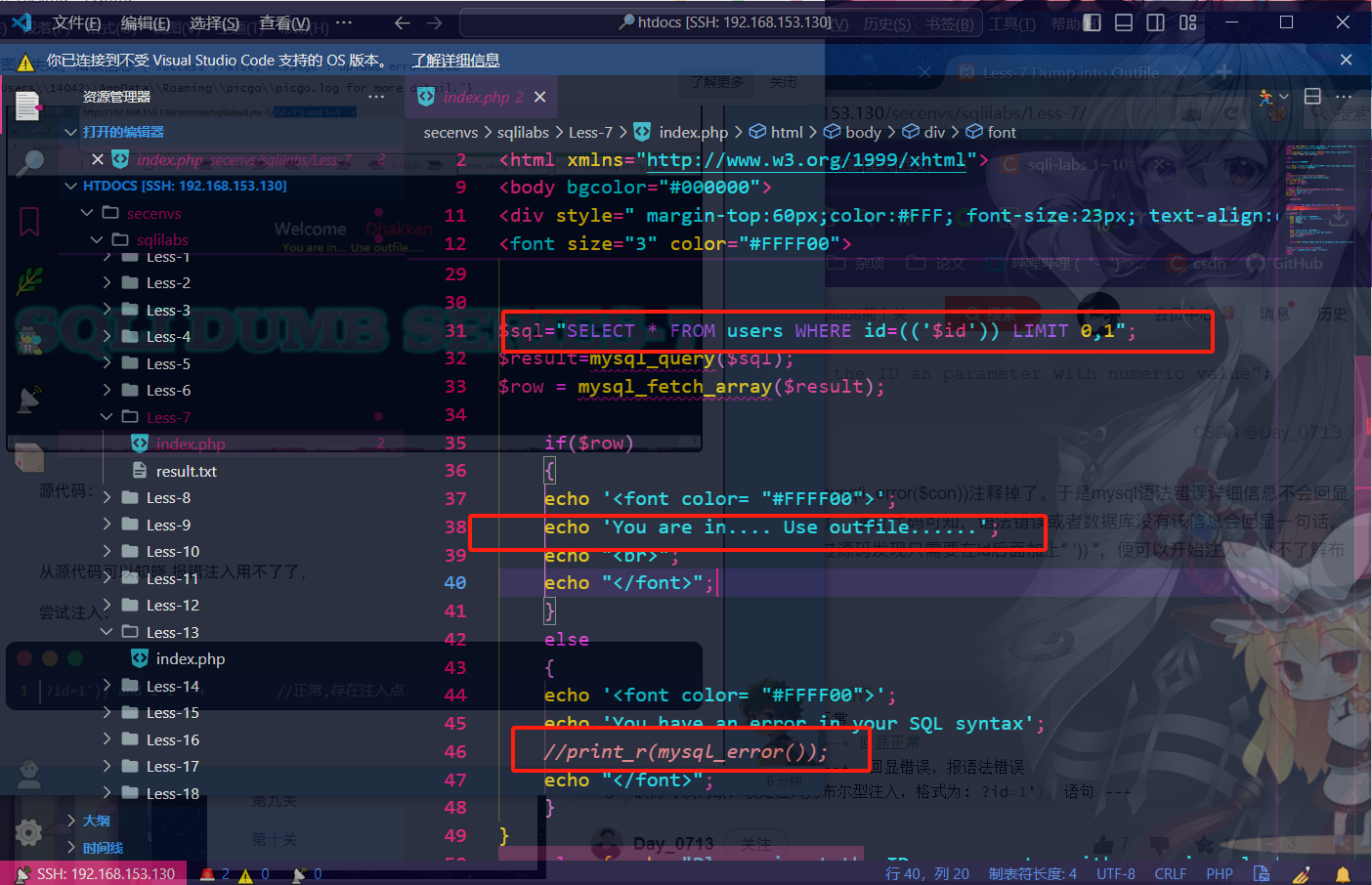
Task: Open the overflow menu ellipsis in menu bar
Action: (343, 22)
